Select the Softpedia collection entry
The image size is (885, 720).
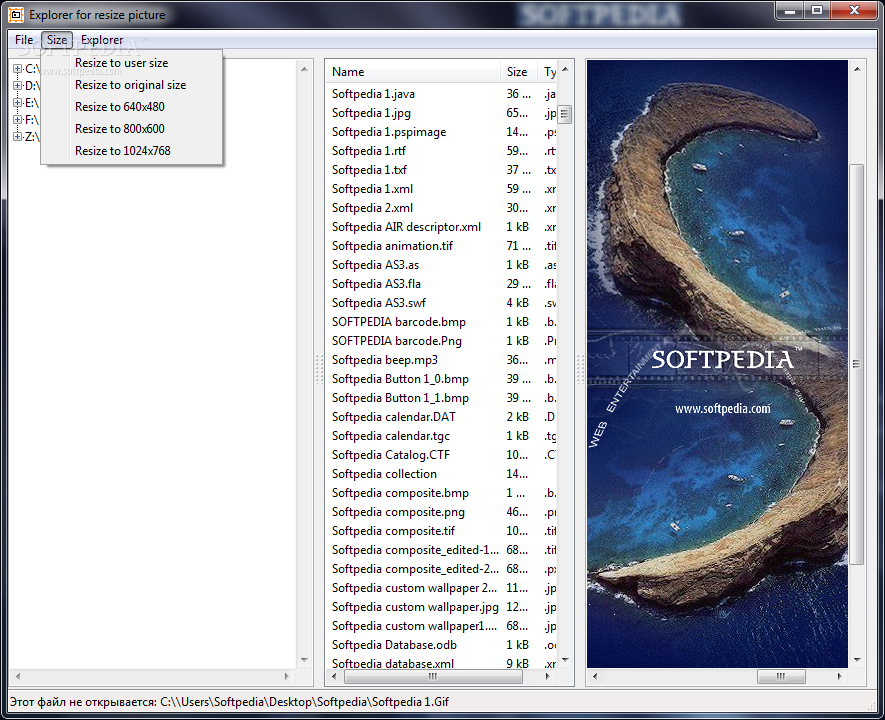pyautogui.click(x=384, y=475)
